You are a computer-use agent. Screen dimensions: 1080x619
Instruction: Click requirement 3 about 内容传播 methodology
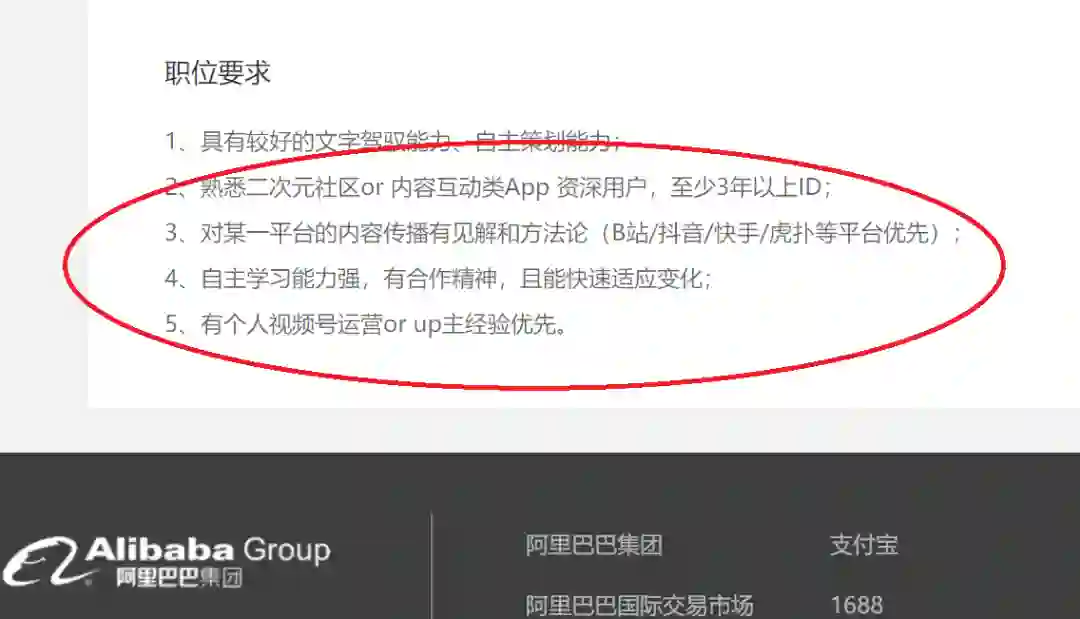(563, 233)
